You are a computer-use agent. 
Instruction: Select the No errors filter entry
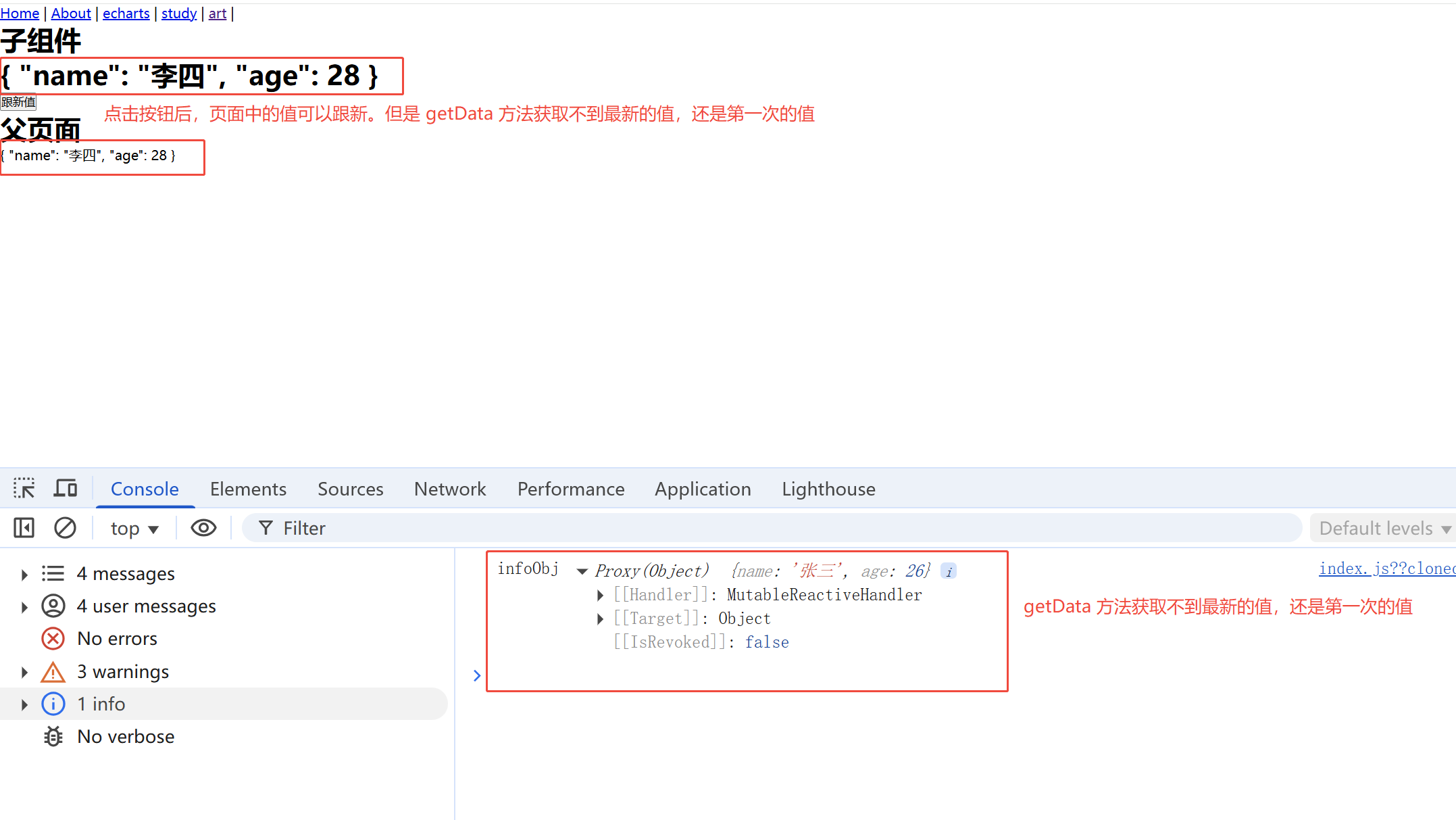(117, 639)
